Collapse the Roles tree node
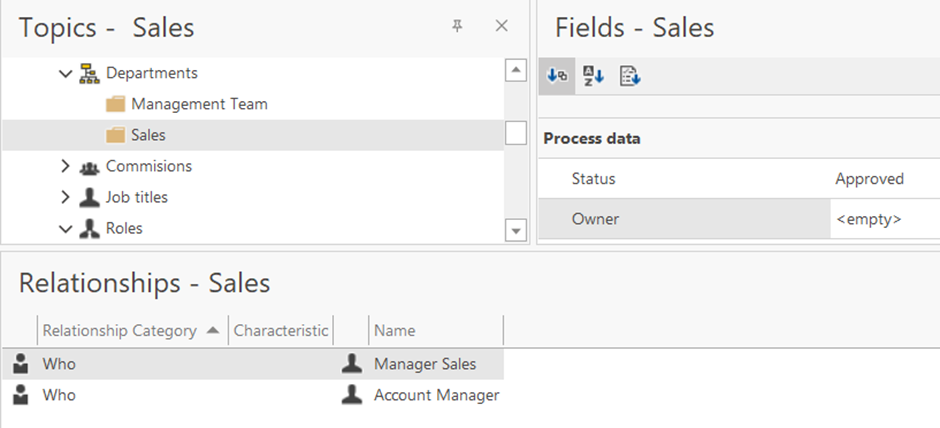The image size is (940, 428). (65, 228)
